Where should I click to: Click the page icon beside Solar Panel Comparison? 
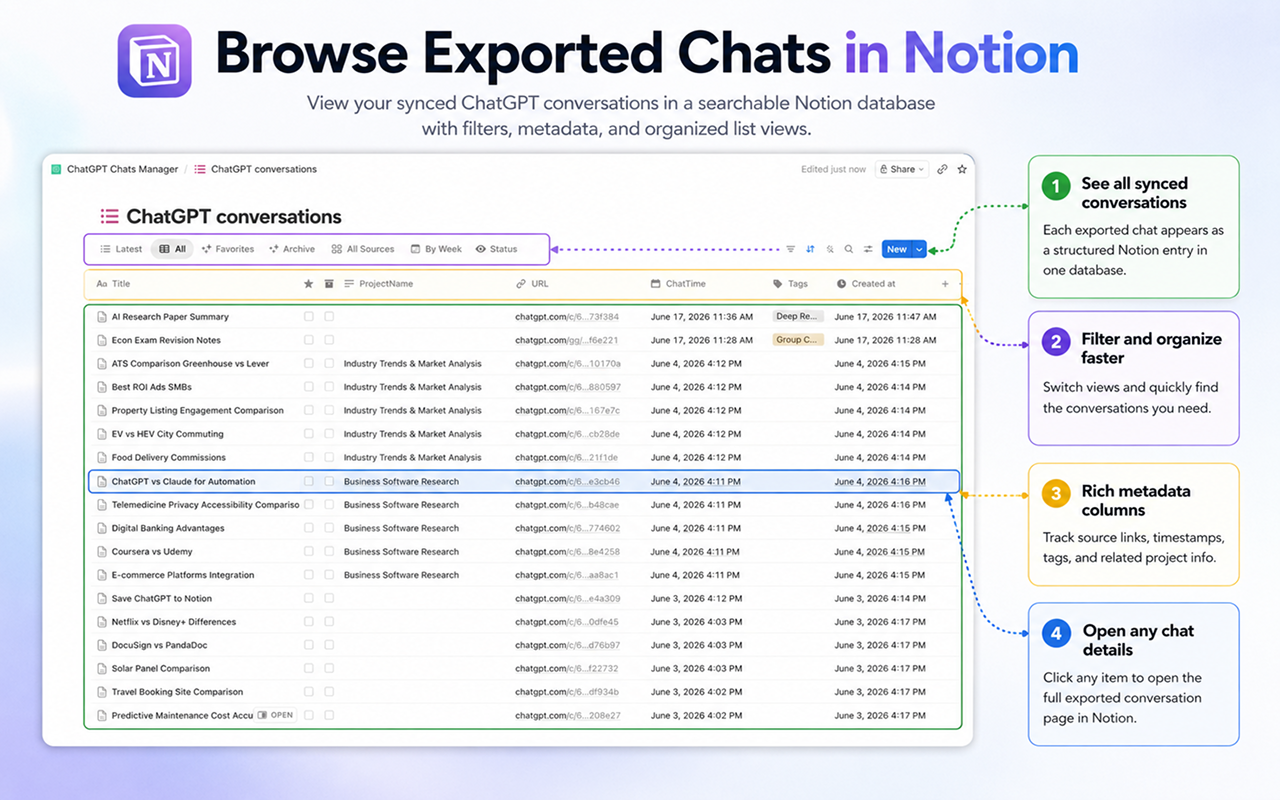click(102, 669)
